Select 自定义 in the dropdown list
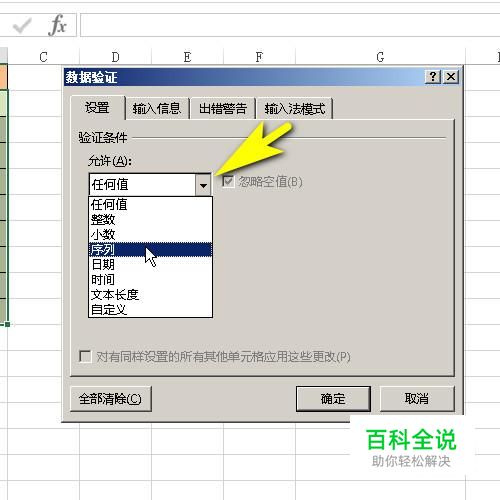 coord(150,309)
